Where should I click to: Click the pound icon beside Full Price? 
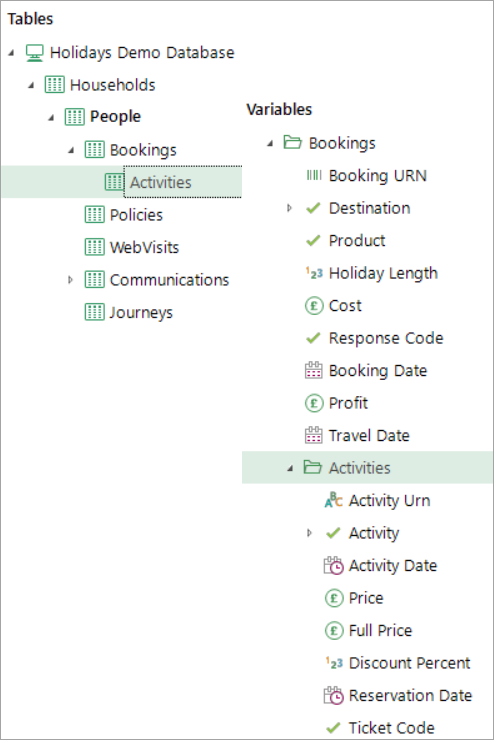334,631
